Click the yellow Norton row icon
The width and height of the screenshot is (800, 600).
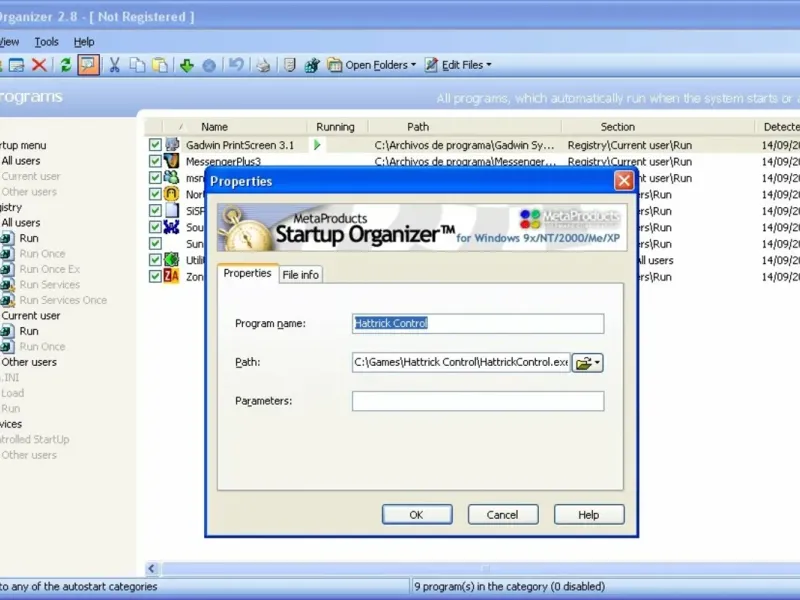click(x=171, y=194)
